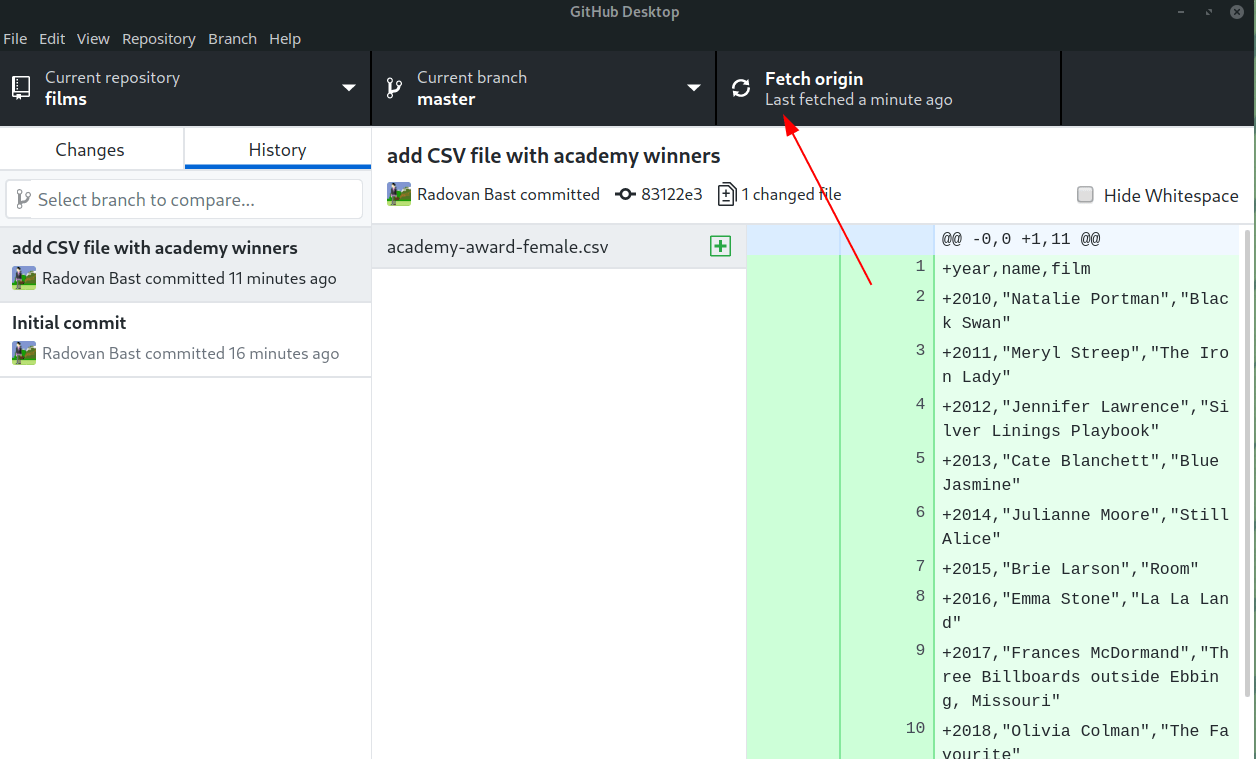Click avatar on 'add CSV file' commit row

click(x=24, y=278)
